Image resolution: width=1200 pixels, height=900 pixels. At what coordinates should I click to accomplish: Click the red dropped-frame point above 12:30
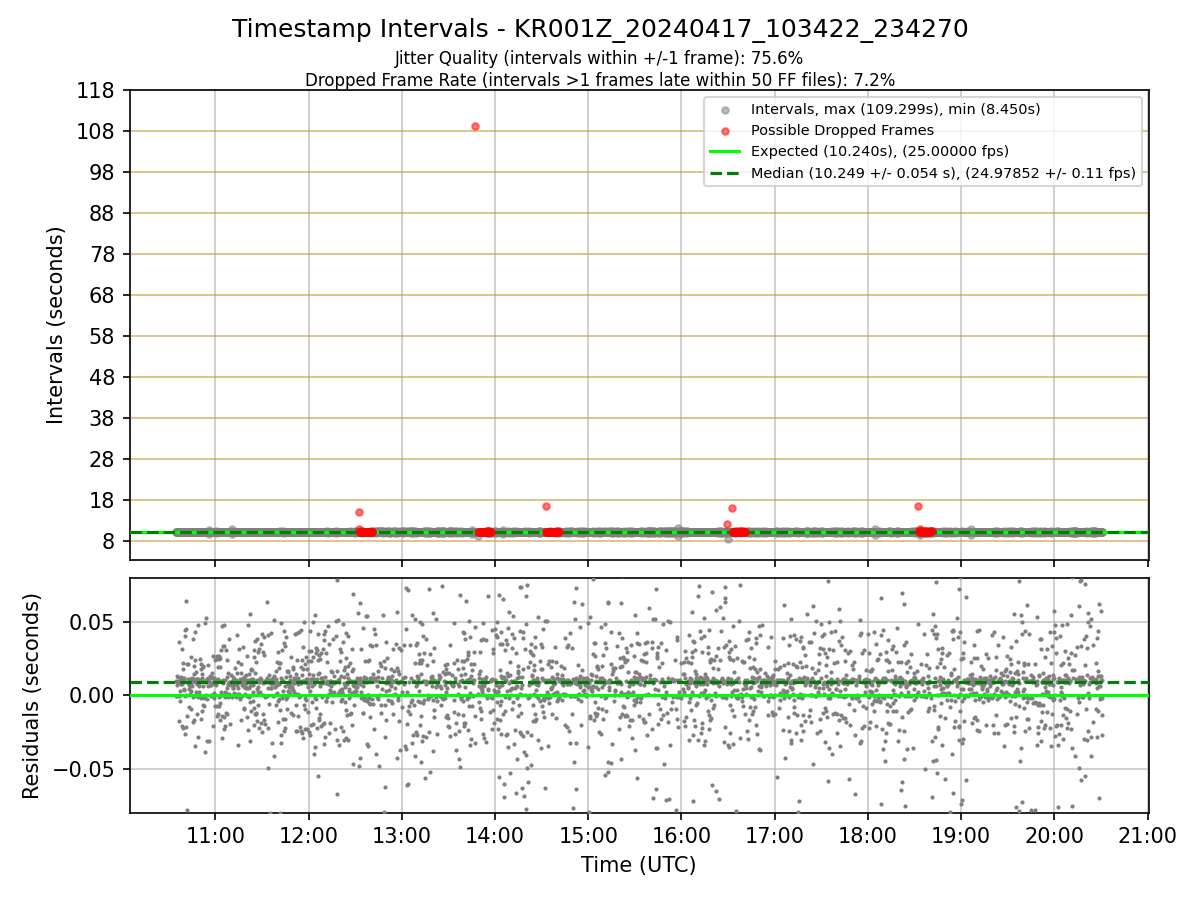point(359,512)
